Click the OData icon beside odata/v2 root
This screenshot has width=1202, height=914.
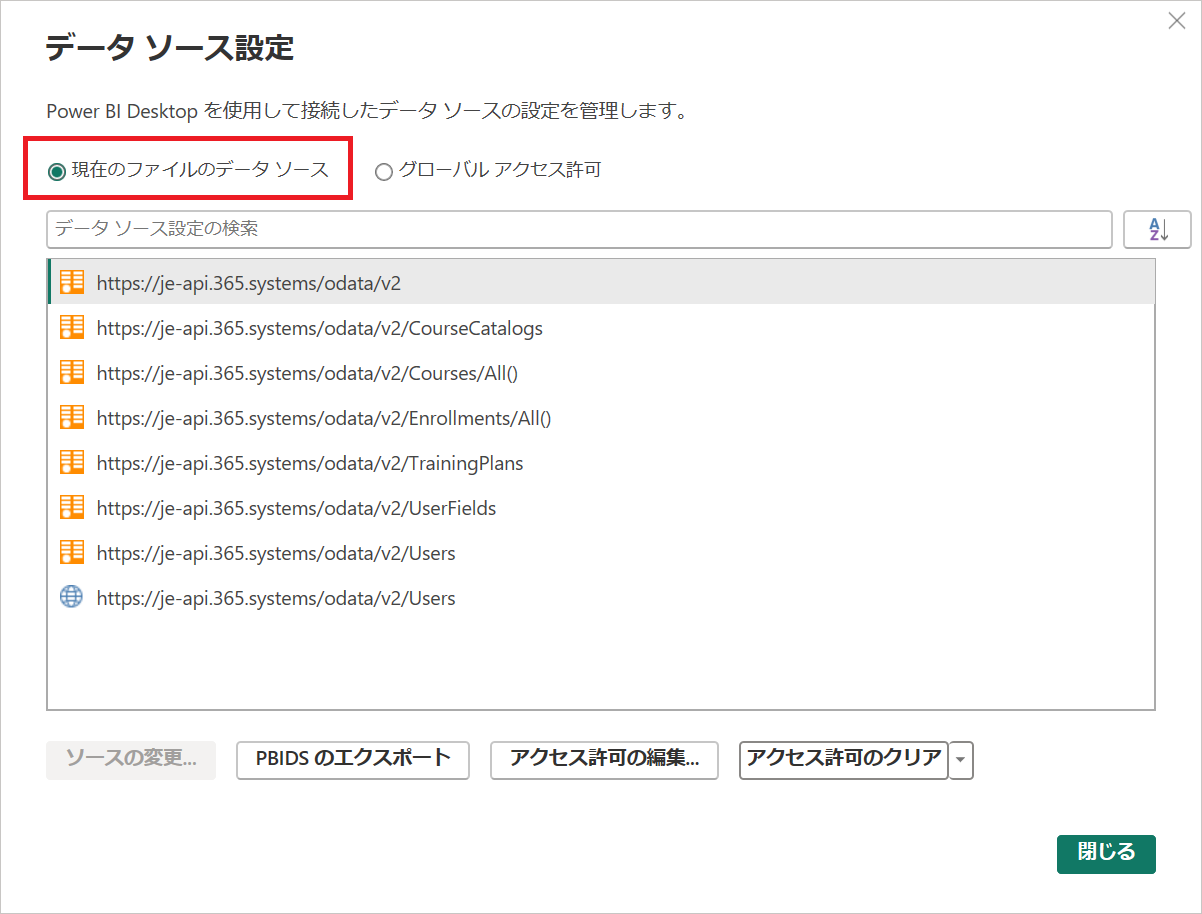tap(72, 282)
